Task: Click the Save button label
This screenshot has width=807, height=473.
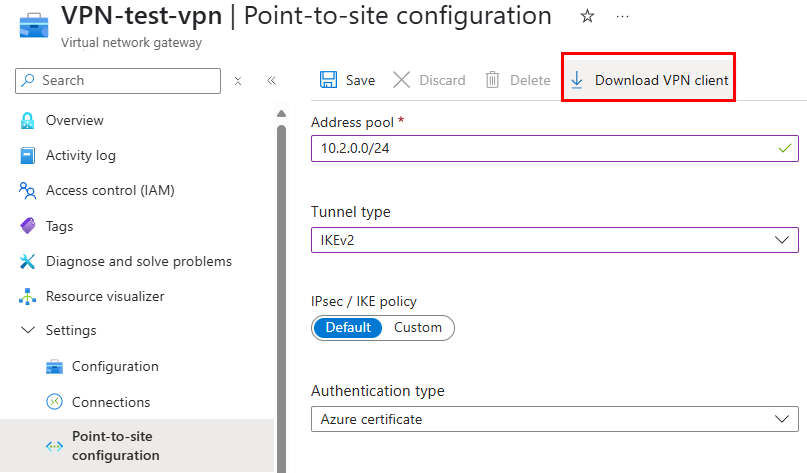Action: pyautogui.click(x=360, y=80)
